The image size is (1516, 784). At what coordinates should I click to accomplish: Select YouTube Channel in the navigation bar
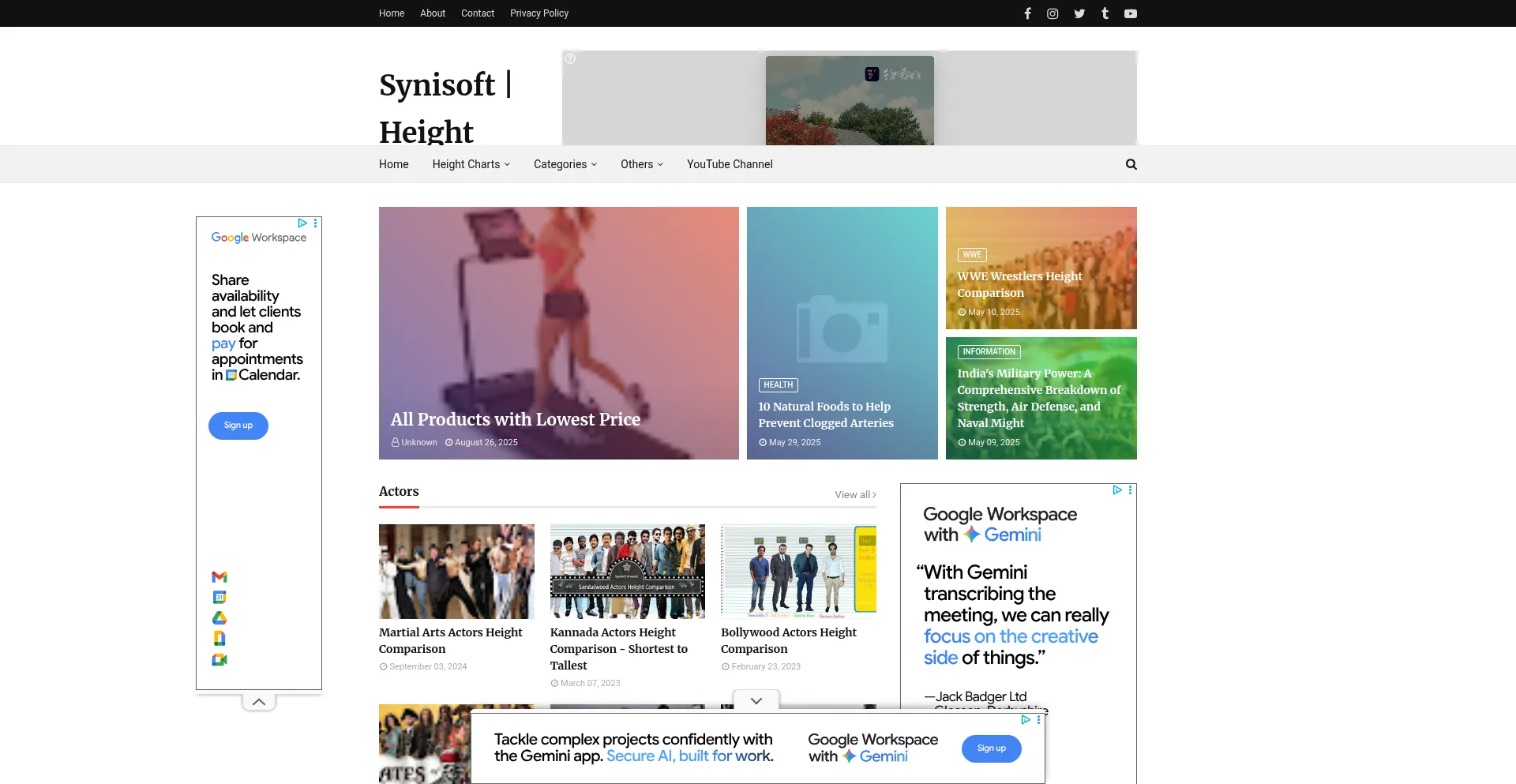pyautogui.click(x=729, y=164)
